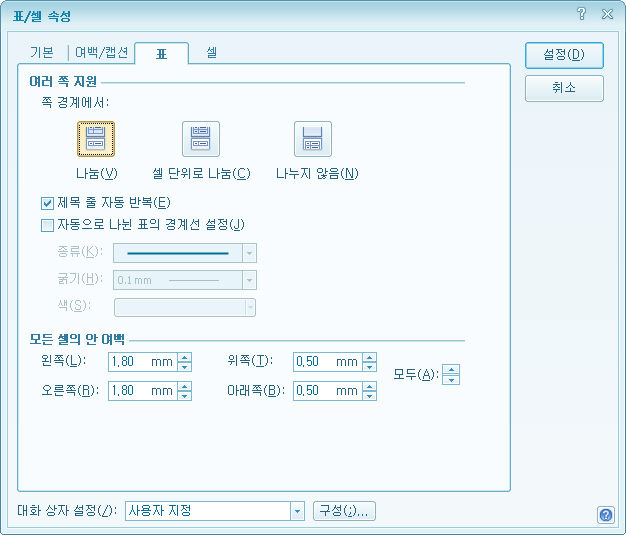Click the blue help icon at bottom right

point(605,515)
